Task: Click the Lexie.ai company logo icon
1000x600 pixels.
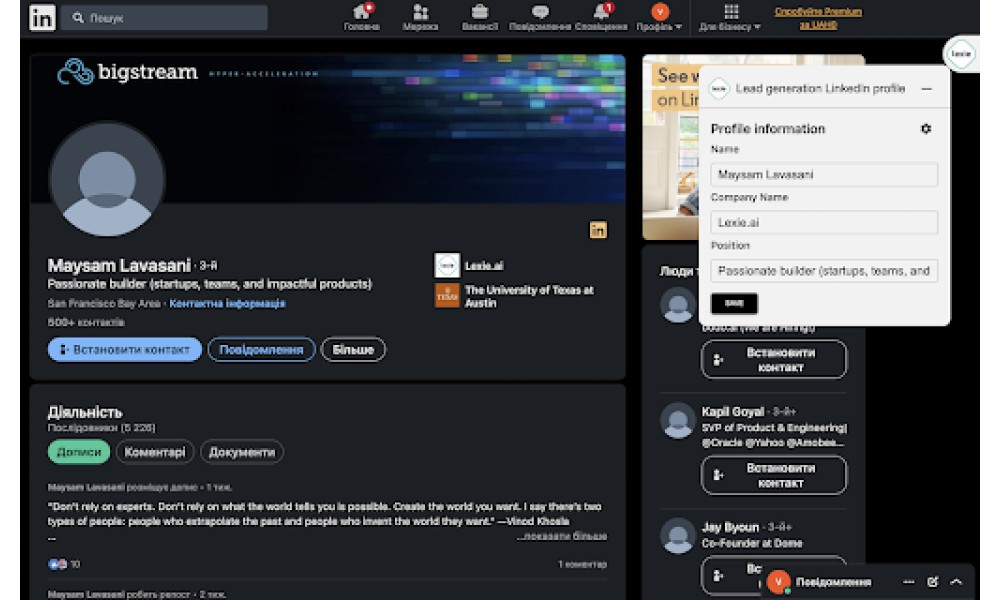Action: pyautogui.click(x=447, y=266)
